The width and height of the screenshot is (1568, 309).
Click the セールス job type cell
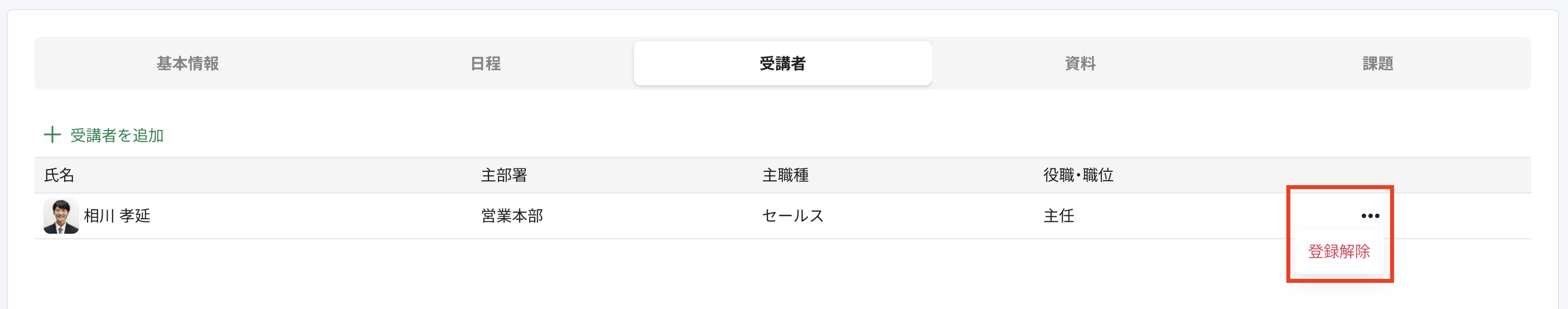(792, 216)
